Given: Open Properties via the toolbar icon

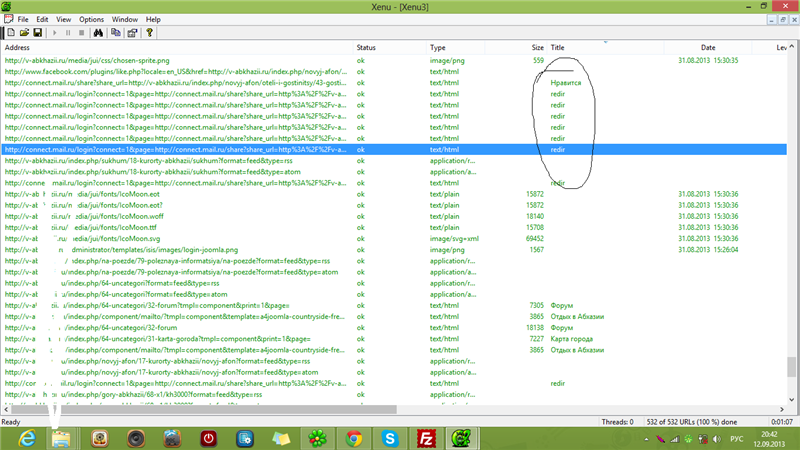Looking at the screenshot, I should pos(131,32).
